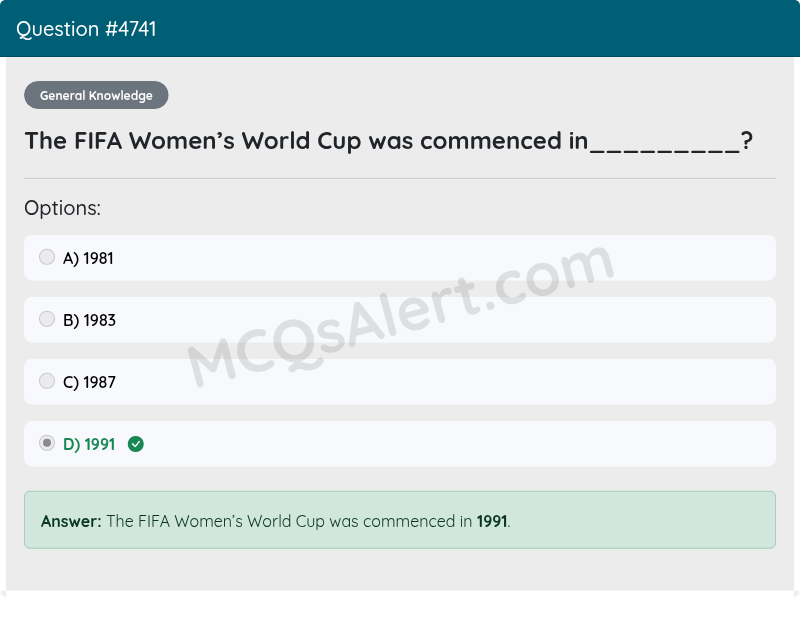Viewport: 800px width, 621px height.
Task: Click the question text with the blank
Action: coord(390,141)
